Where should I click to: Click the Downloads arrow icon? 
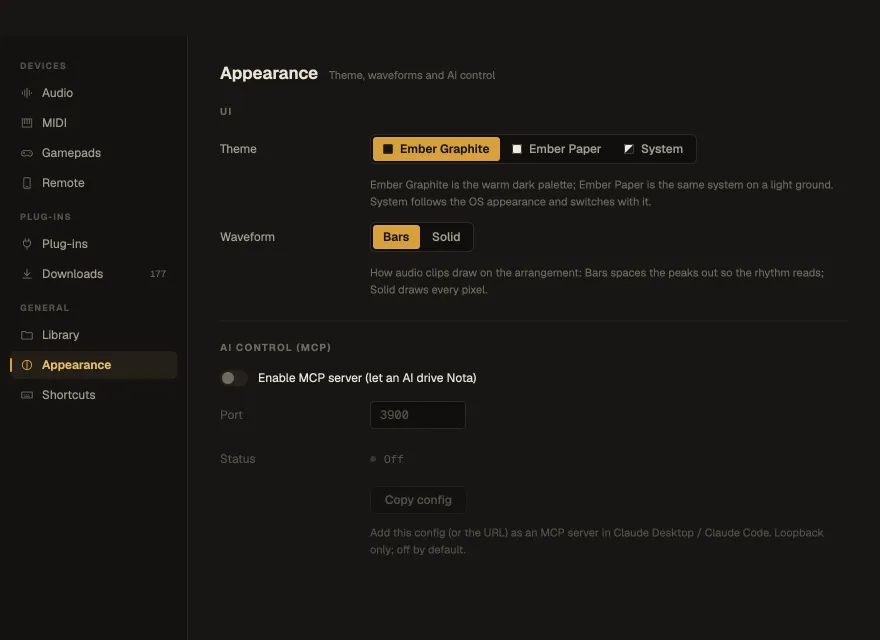pyautogui.click(x=26, y=274)
